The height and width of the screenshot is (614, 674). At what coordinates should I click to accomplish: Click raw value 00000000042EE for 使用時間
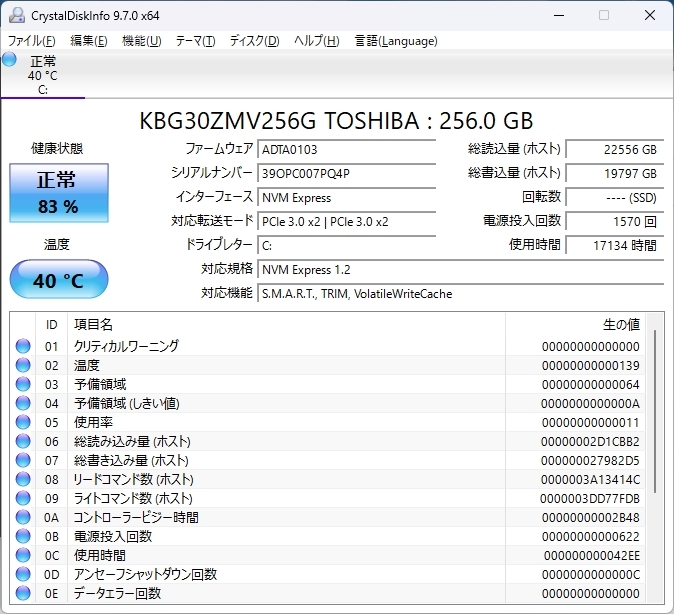[x=592, y=556]
